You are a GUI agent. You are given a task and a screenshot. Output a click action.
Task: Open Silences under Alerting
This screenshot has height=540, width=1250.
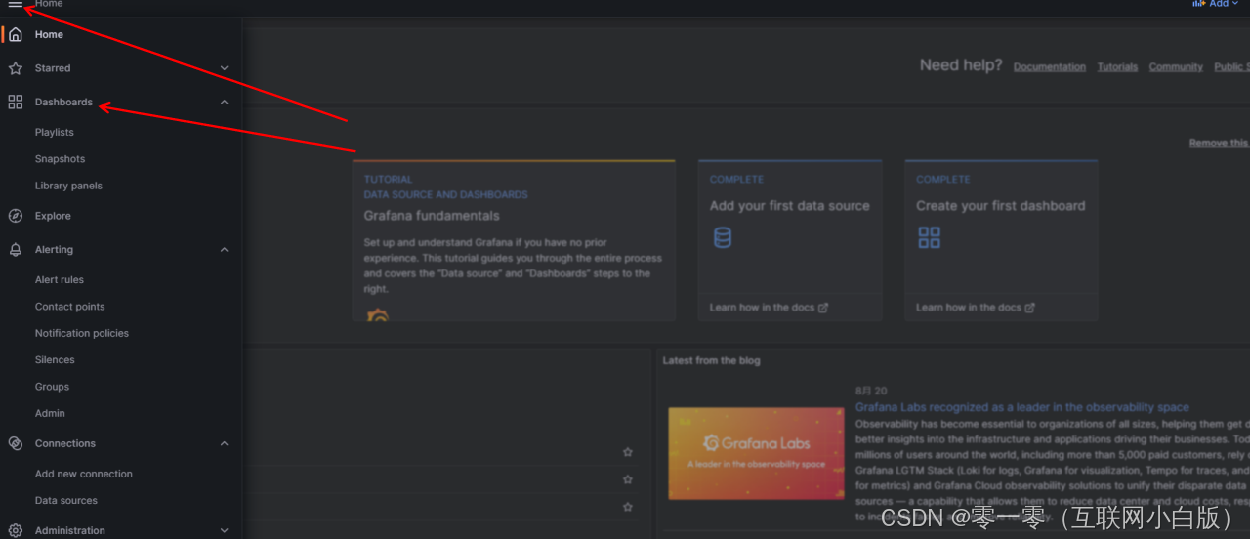tap(55, 360)
